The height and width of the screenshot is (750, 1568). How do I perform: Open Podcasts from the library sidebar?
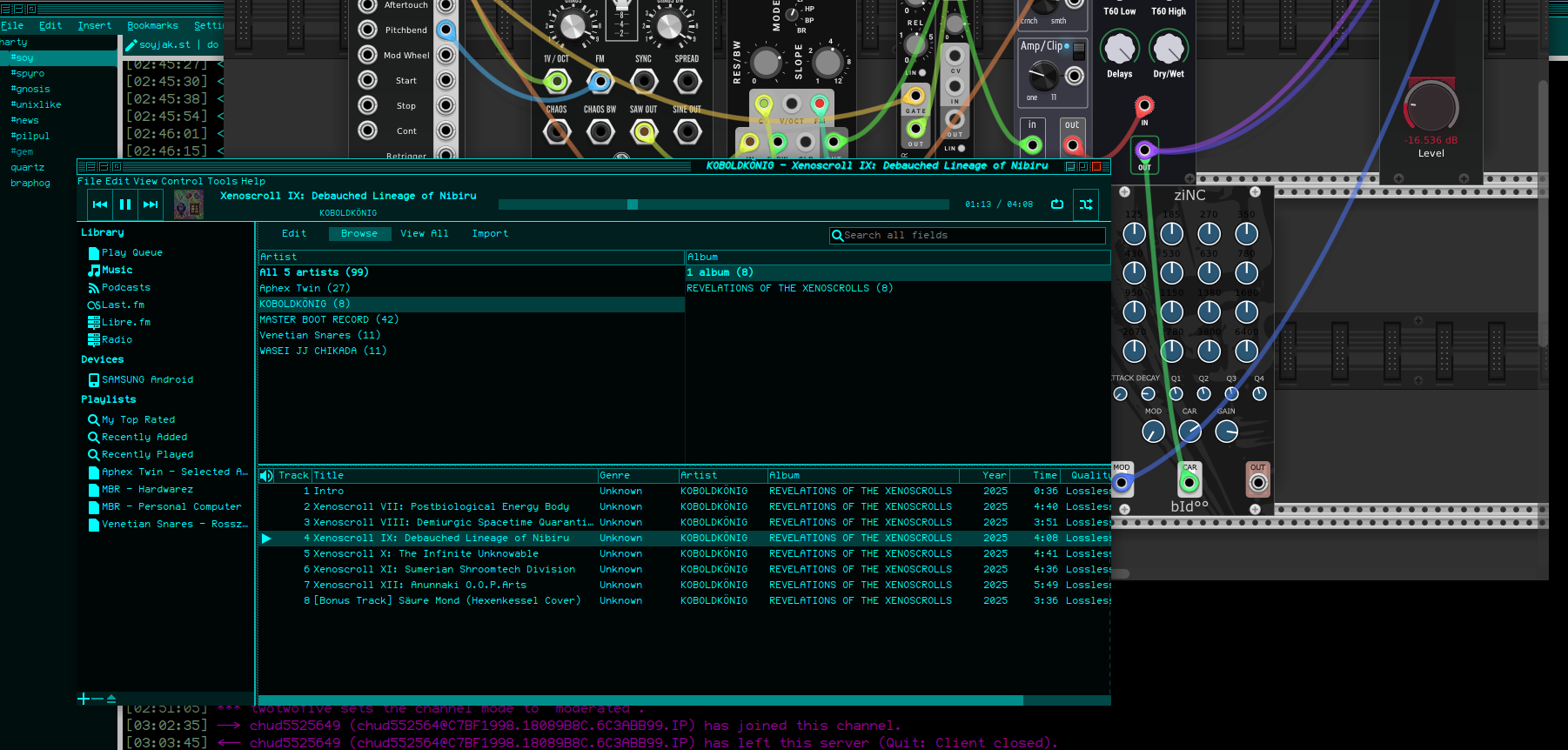coord(125,287)
